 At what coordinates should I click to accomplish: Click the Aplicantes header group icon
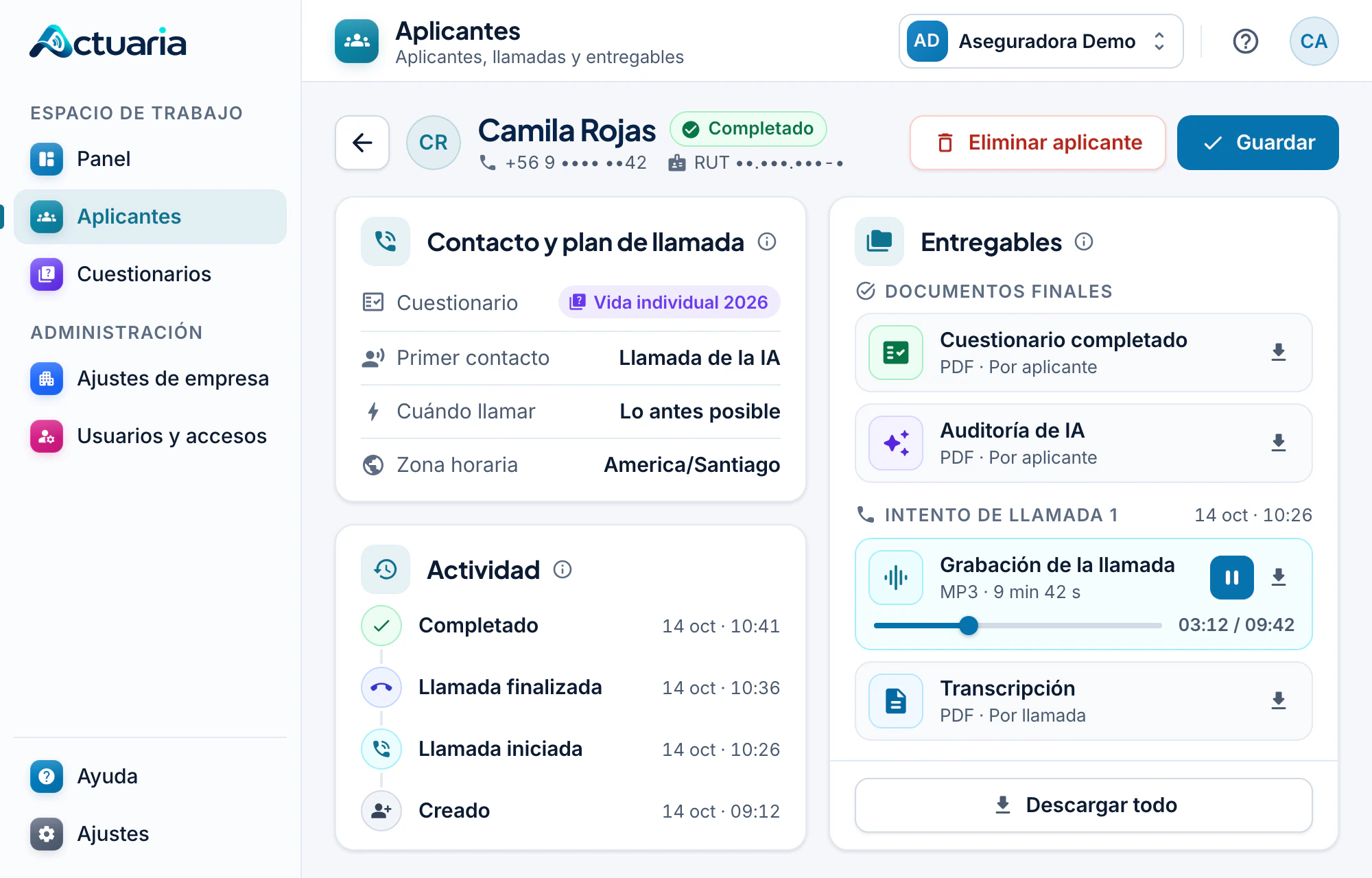(x=357, y=41)
